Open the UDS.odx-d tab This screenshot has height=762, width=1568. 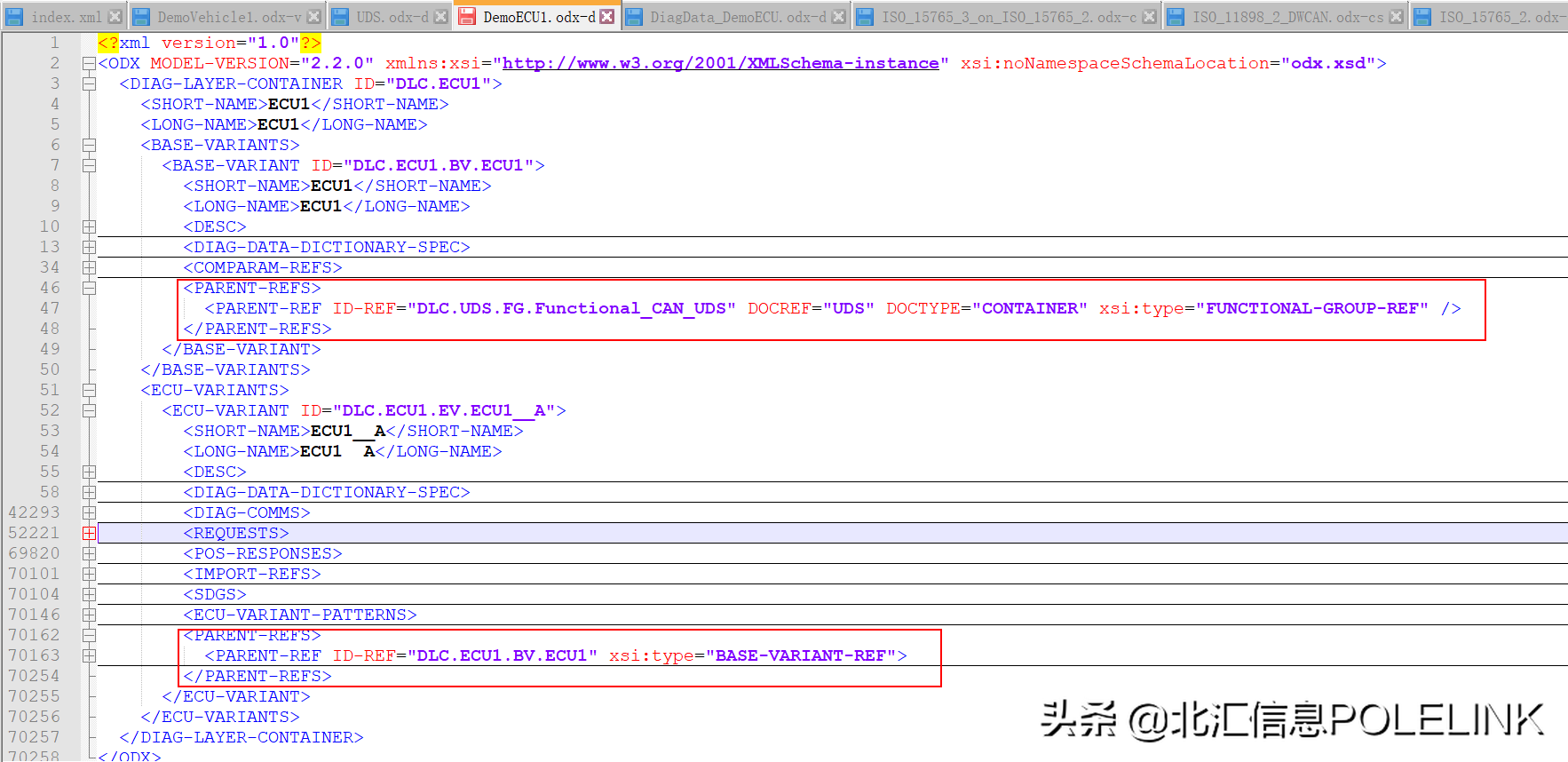(392, 17)
